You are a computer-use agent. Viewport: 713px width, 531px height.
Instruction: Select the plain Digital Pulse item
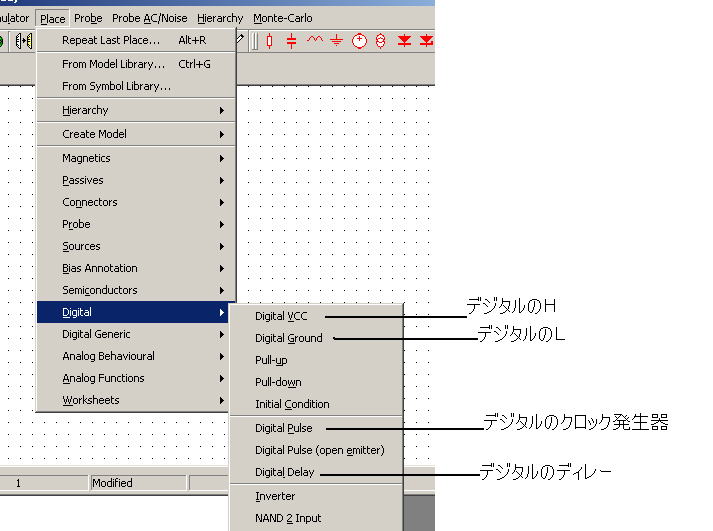[316, 428]
